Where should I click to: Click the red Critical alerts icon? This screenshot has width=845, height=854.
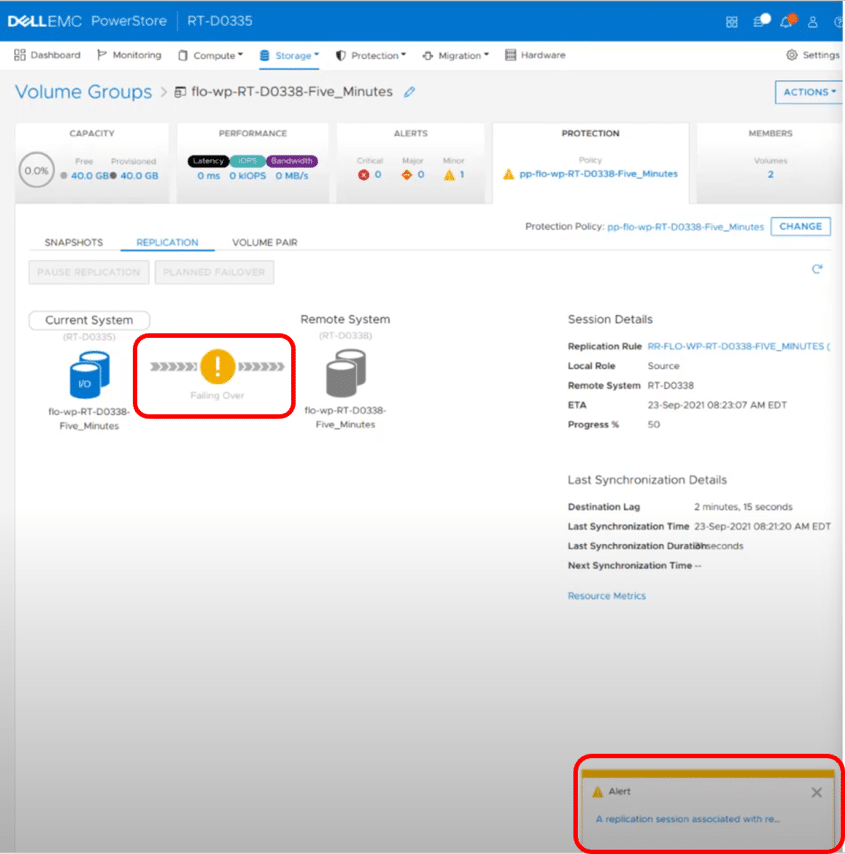pyautogui.click(x=363, y=175)
